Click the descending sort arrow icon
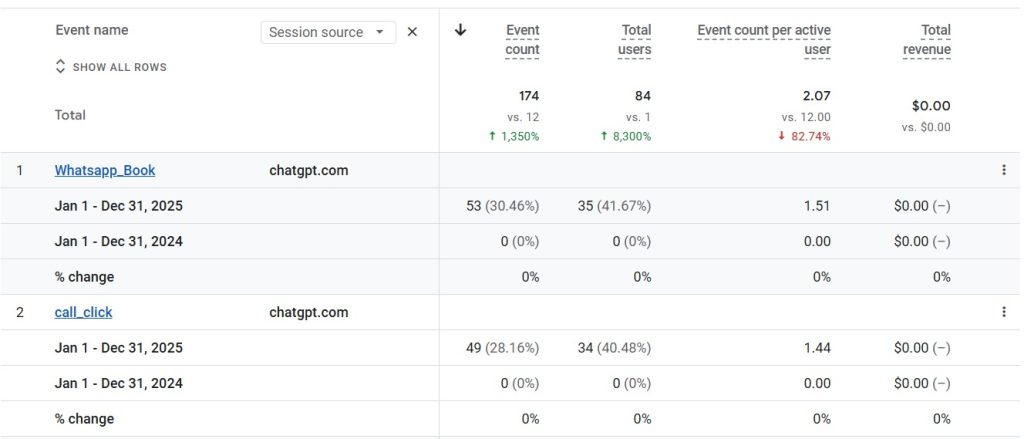 point(460,30)
